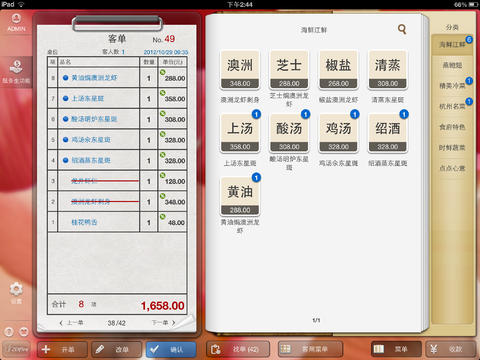
Task: Select order row 1 桂花鸭舌
Action: [117, 222]
